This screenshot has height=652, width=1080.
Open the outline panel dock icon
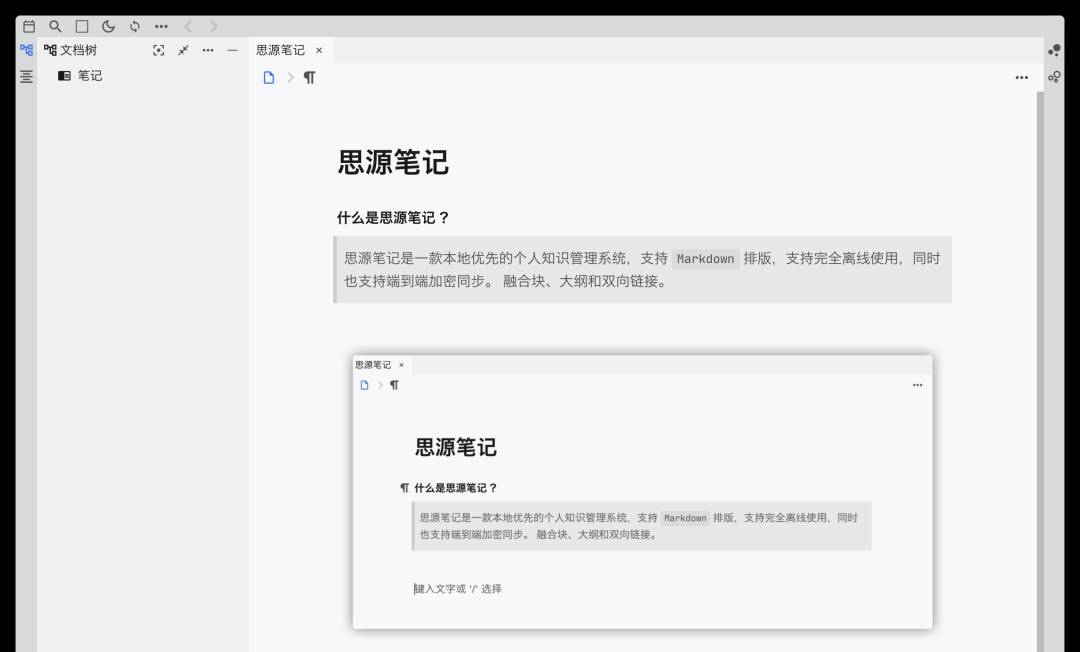coord(26,76)
